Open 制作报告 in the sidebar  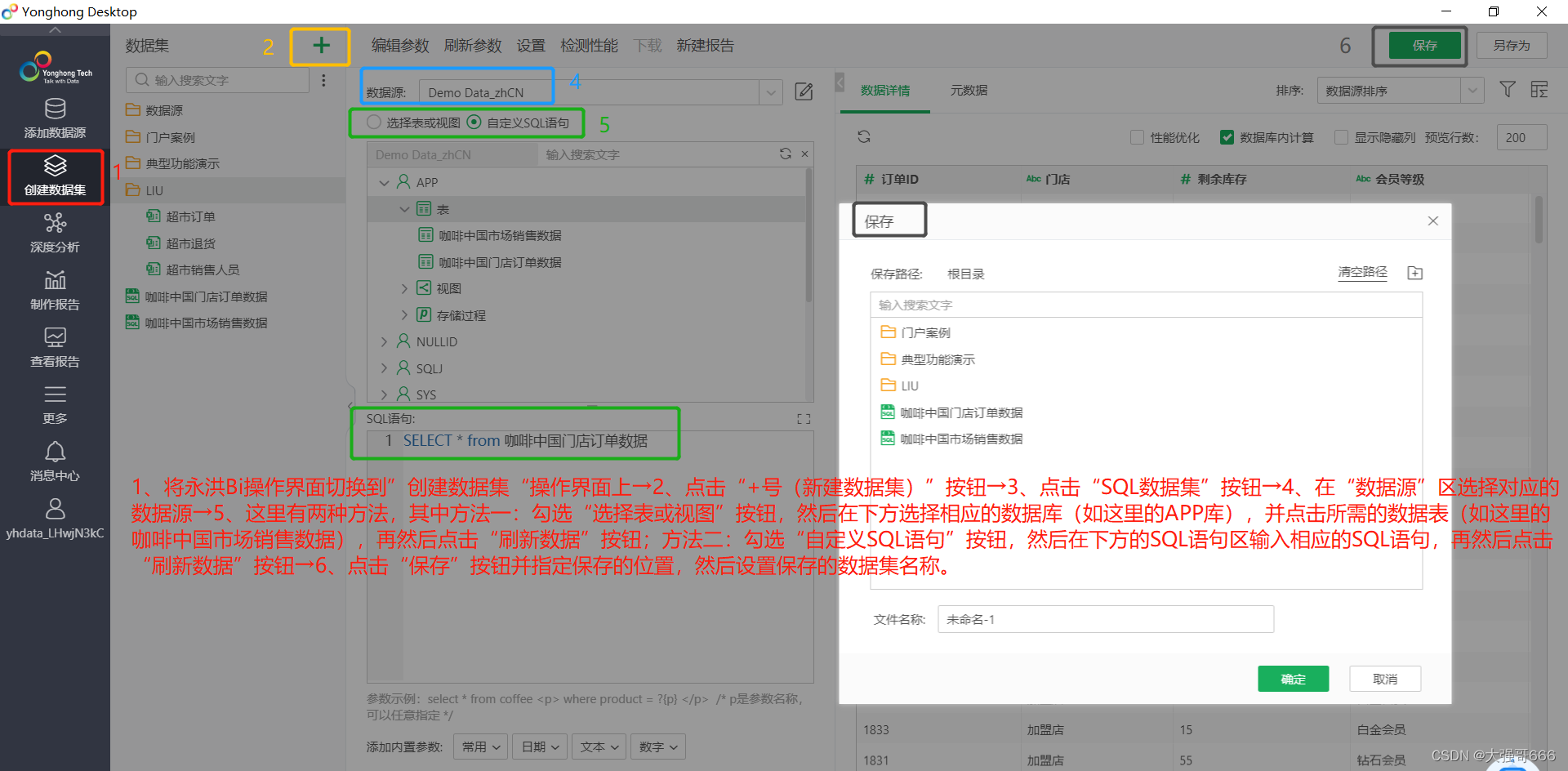click(x=55, y=291)
